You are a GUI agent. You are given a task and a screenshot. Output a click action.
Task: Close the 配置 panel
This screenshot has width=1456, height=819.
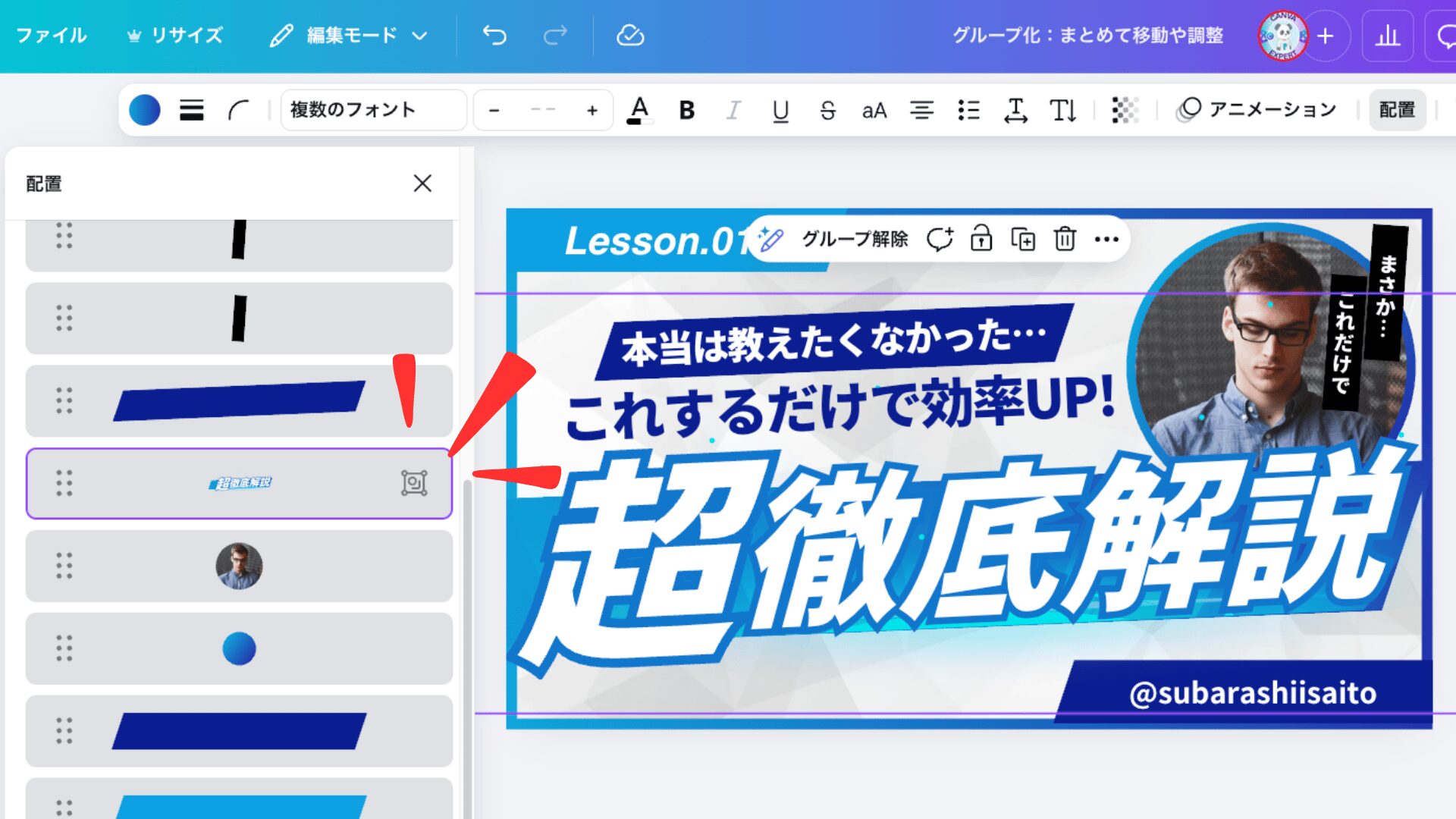[x=422, y=183]
